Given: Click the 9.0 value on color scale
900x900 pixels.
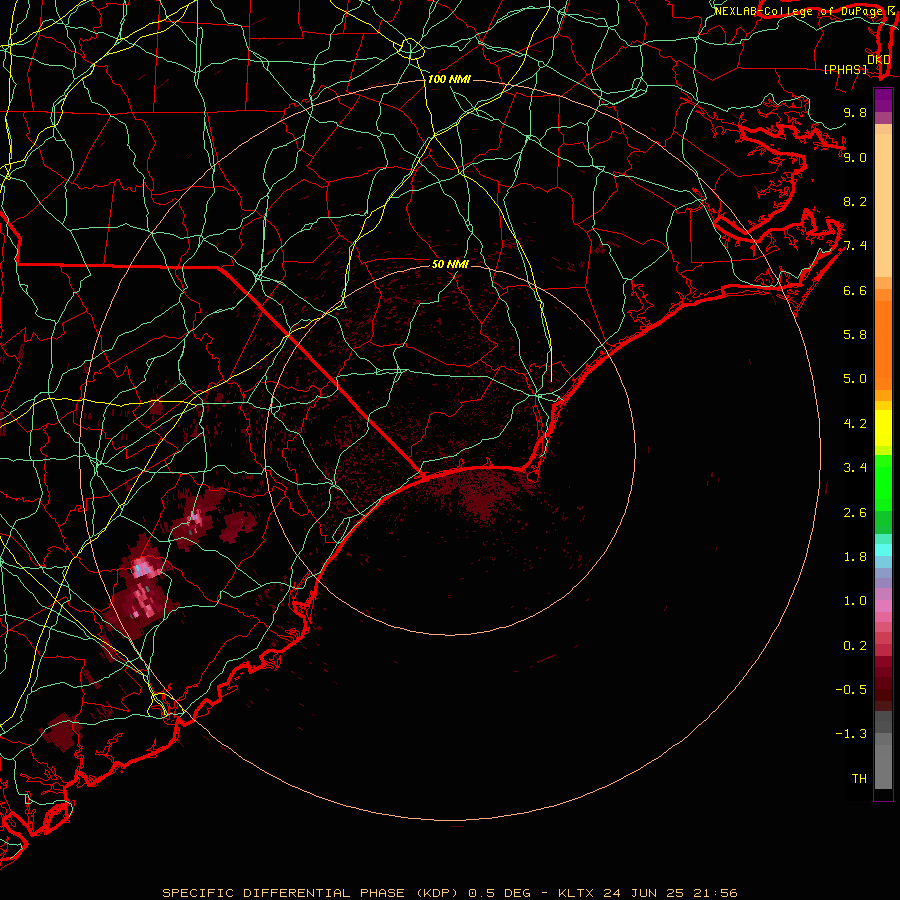Looking at the screenshot, I should pyautogui.click(x=855, y=158).
